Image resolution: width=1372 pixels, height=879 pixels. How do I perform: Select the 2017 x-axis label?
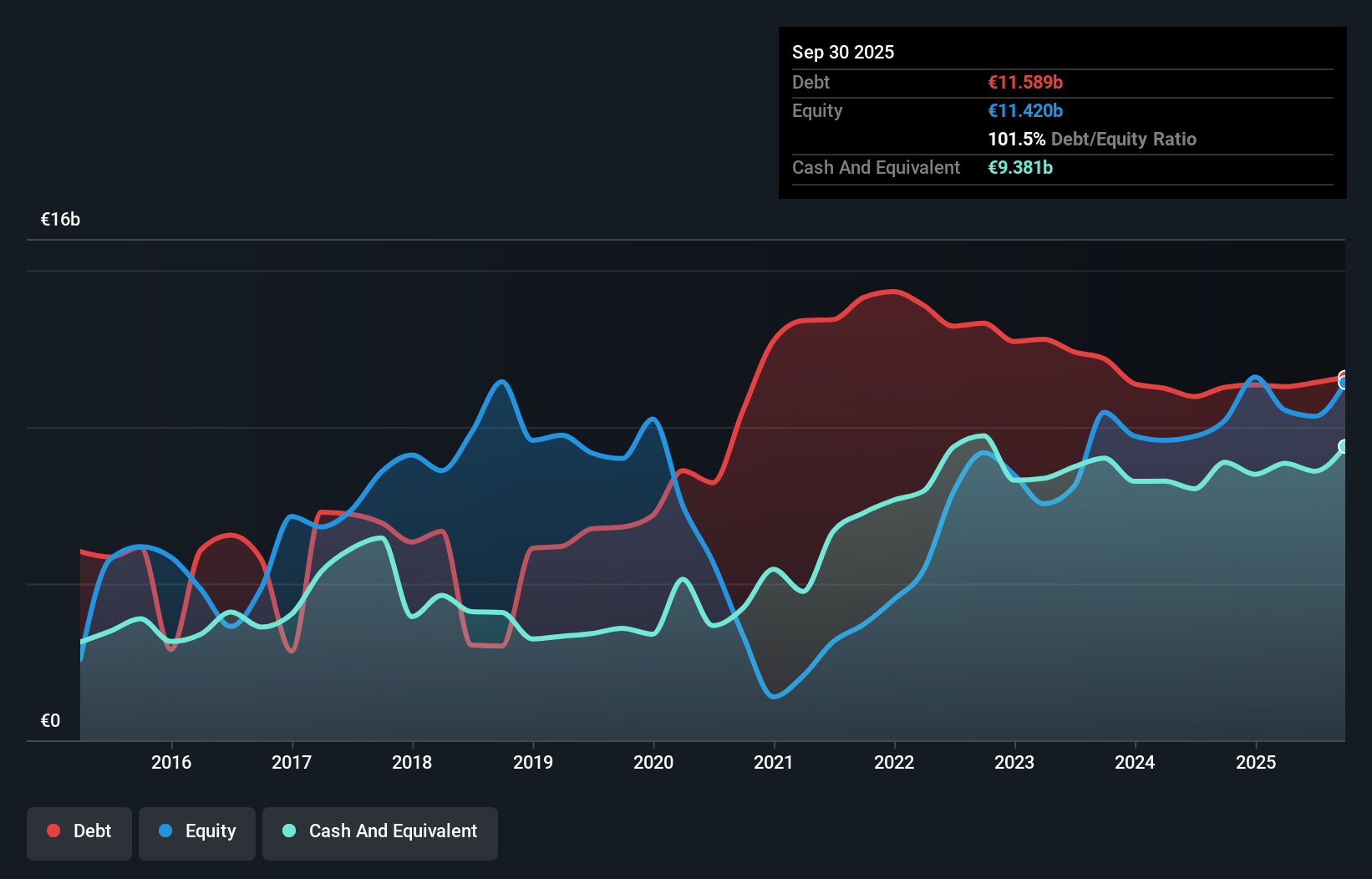pyautogui.click(x=292, y=762)
